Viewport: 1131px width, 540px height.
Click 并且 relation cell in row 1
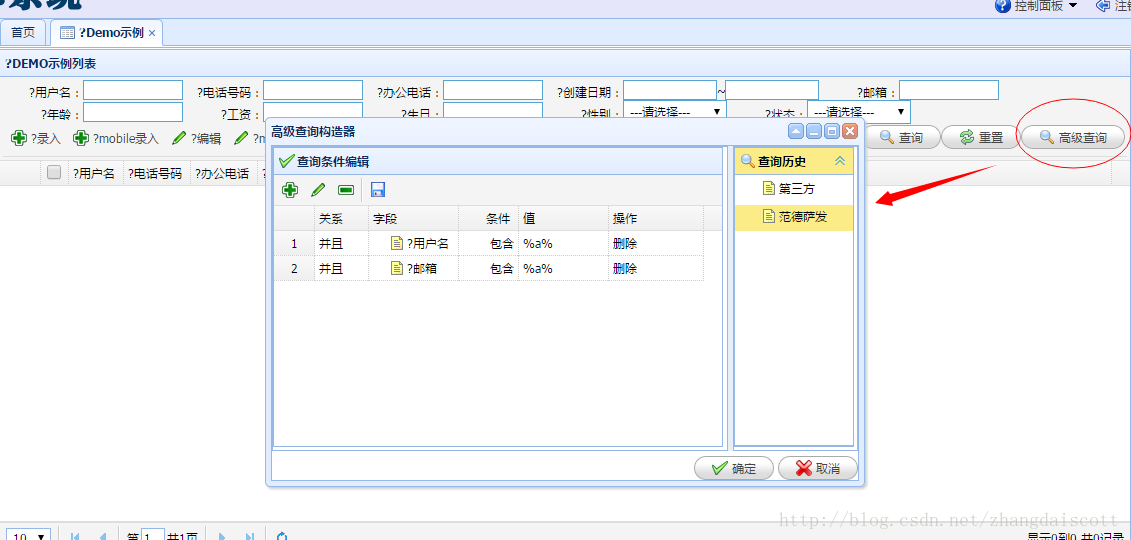tap(342, 244)
